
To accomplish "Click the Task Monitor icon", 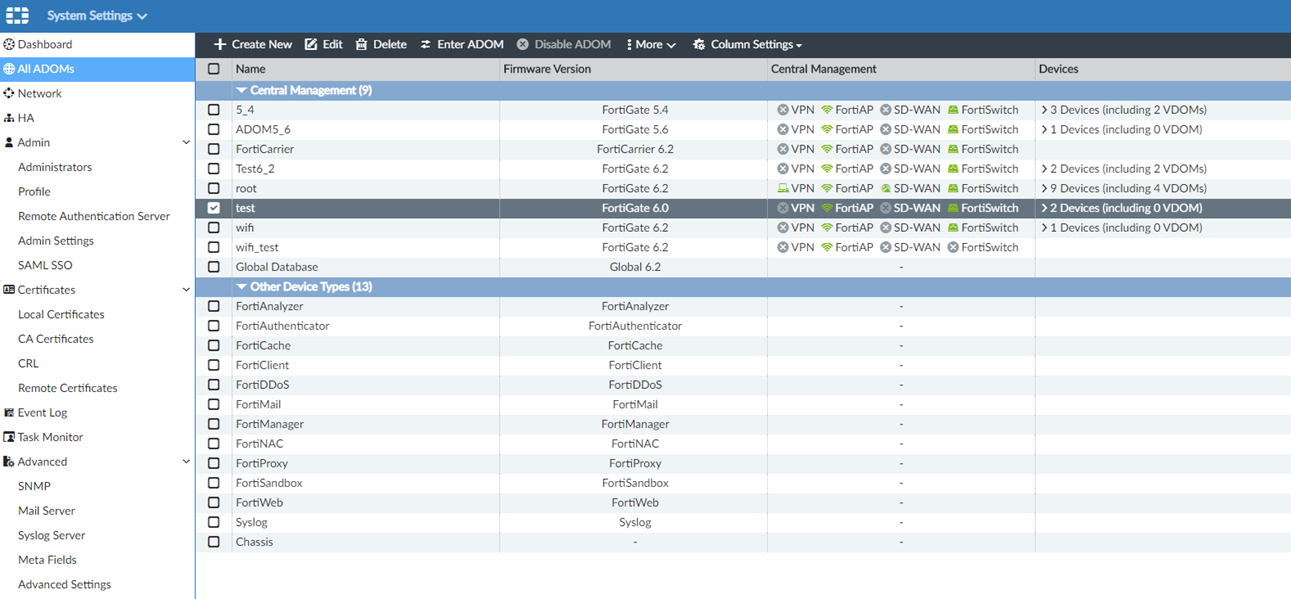I will tap(9, 438).
